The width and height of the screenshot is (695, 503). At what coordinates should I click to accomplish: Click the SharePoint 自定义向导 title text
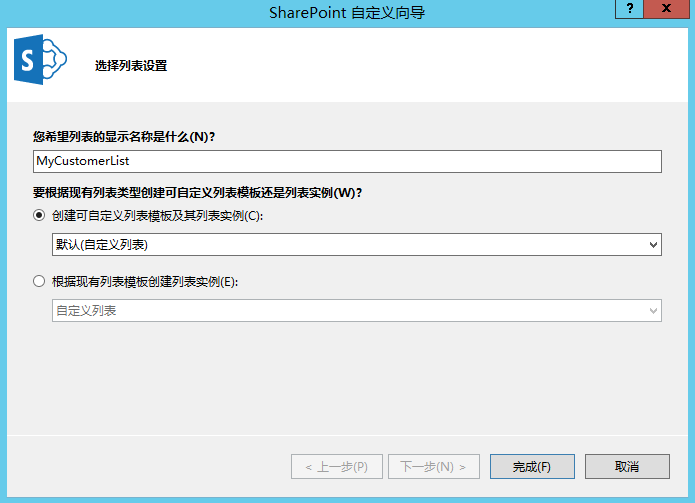[x=347, y=12]
